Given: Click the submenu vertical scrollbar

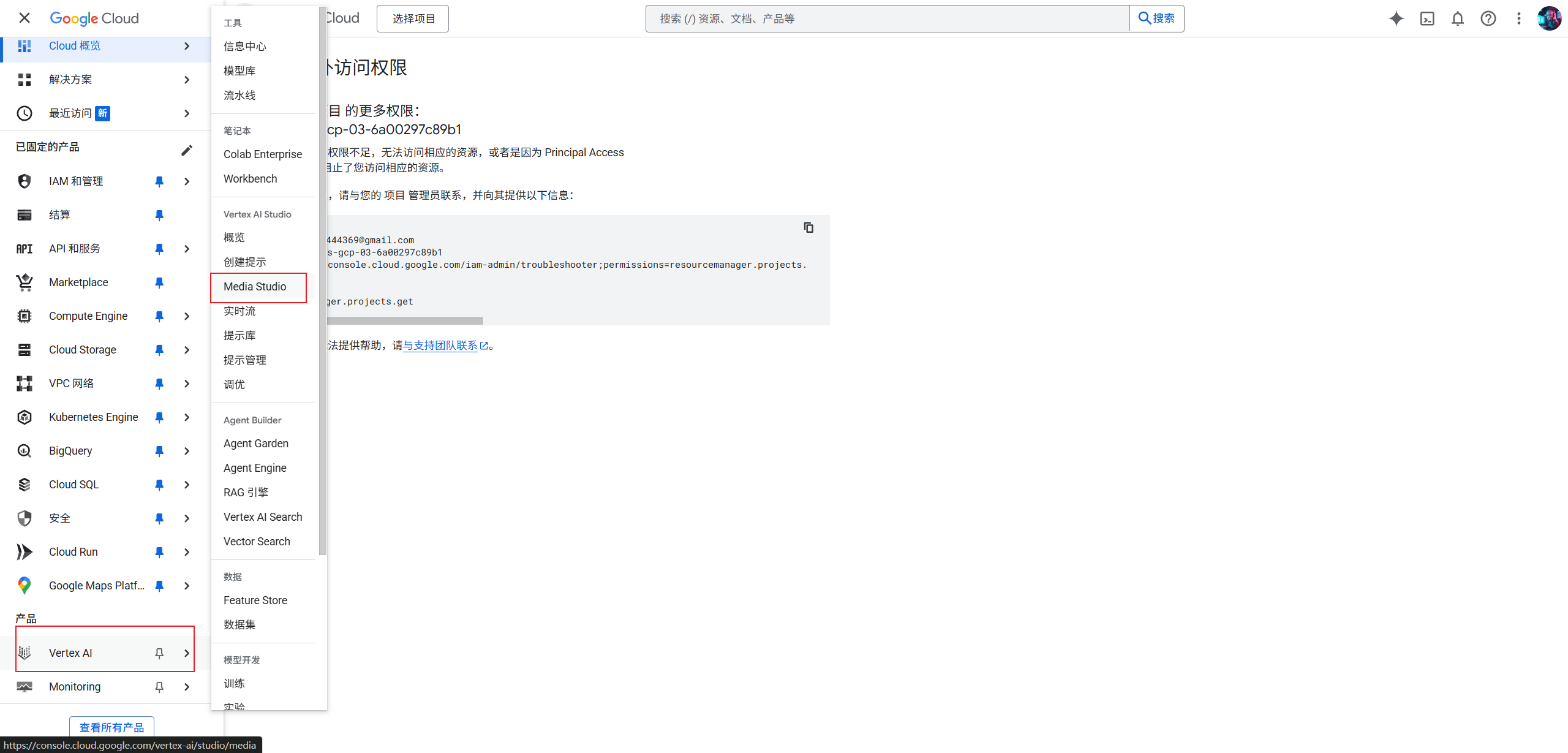Looking at the screenshot, I should point(322,281).
